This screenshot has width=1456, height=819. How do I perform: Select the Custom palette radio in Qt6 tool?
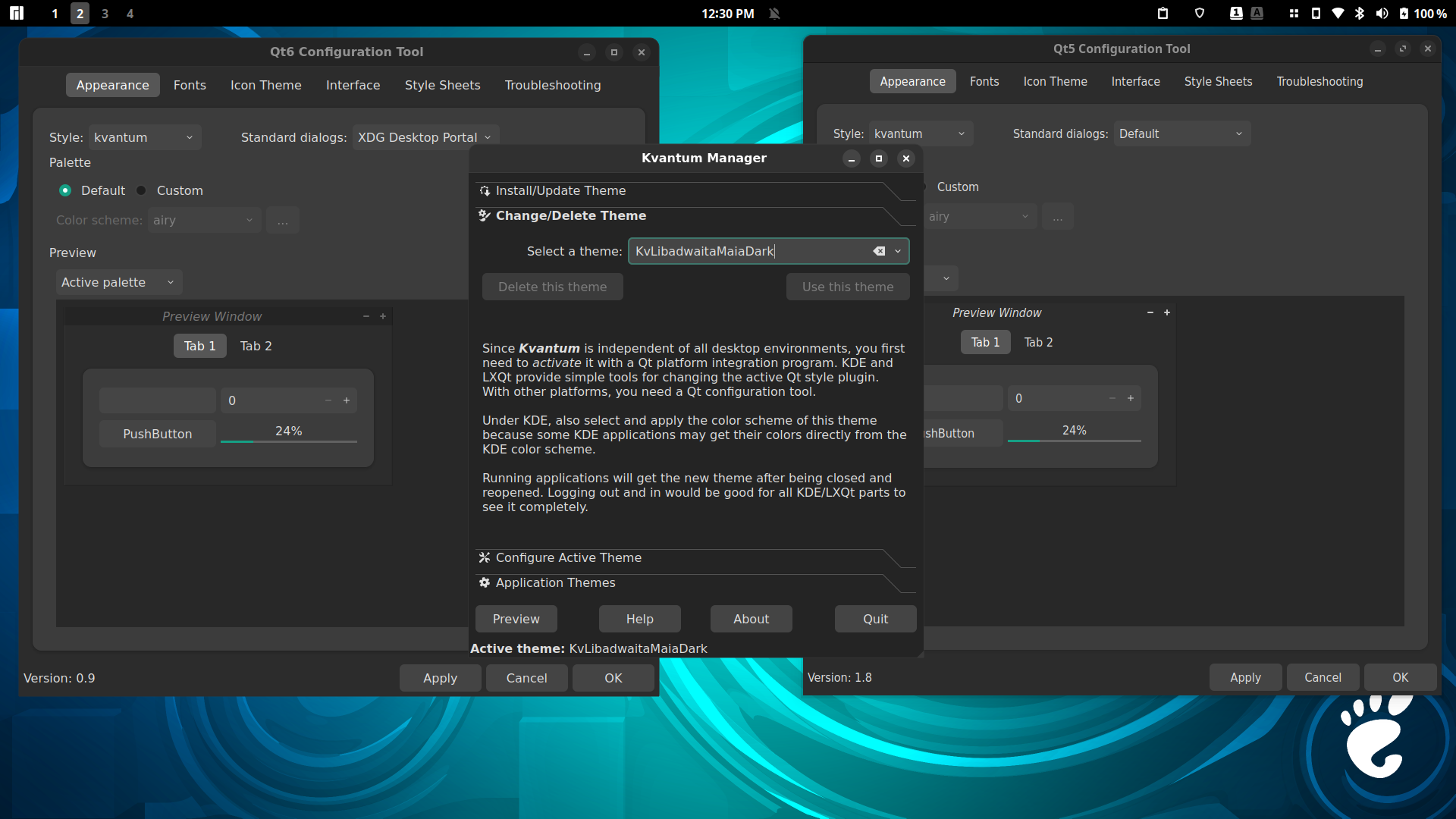click(x=141, y=190)
